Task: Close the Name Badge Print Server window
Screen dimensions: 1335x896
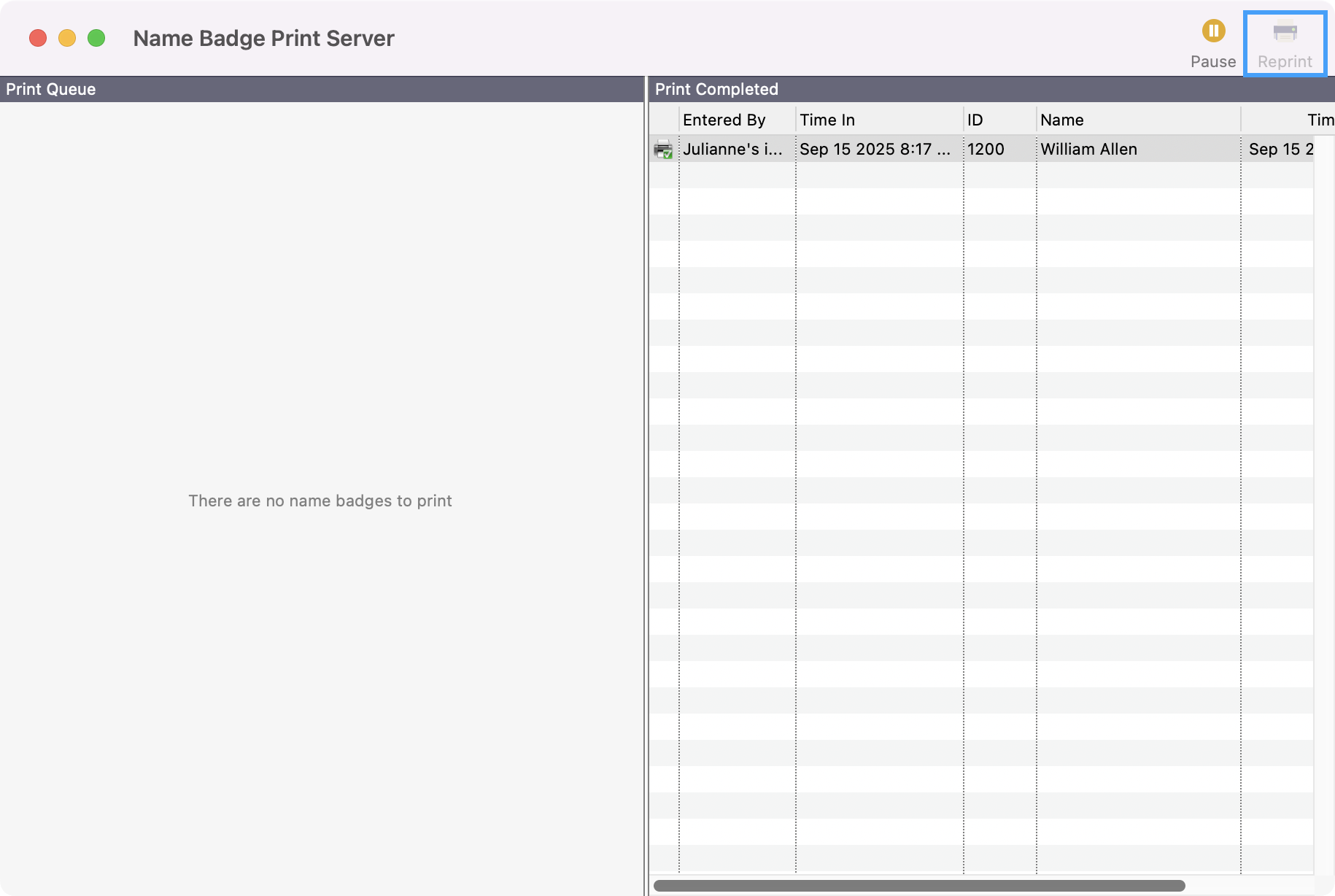Action: coord(38,38)
